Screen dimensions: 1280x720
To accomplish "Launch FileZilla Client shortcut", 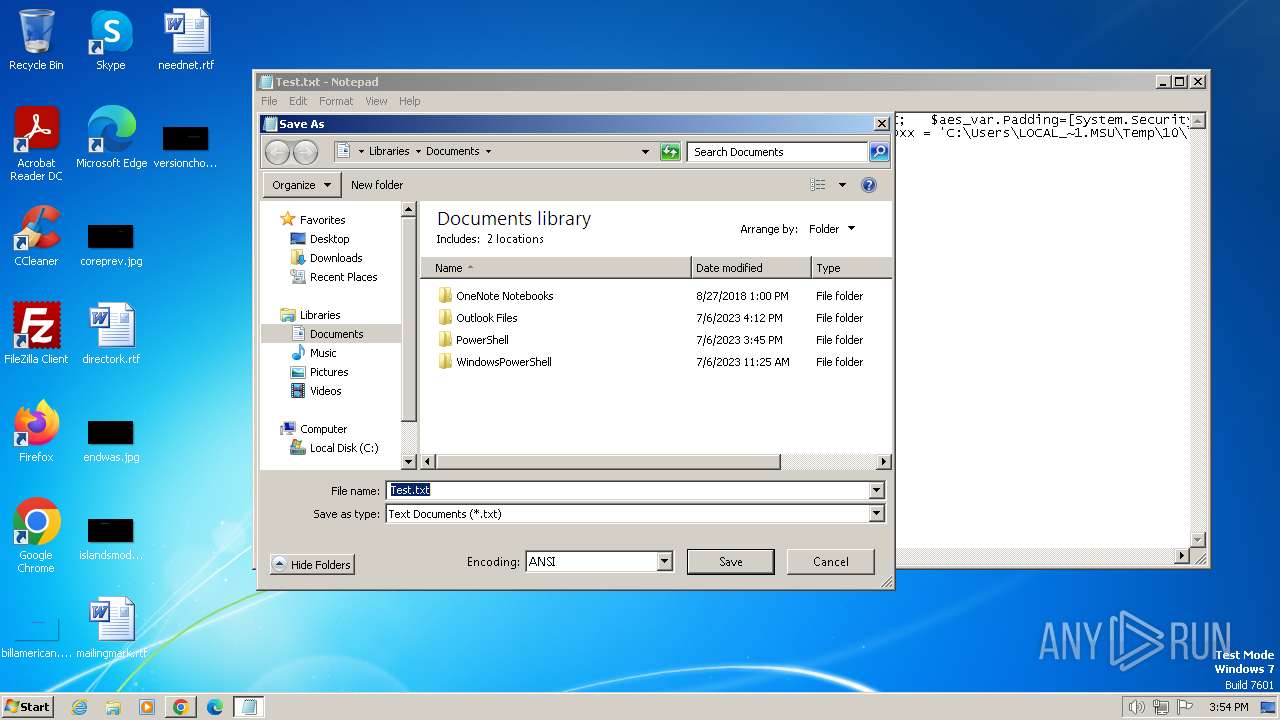I will pyautogui.click(x=36, y=333).
